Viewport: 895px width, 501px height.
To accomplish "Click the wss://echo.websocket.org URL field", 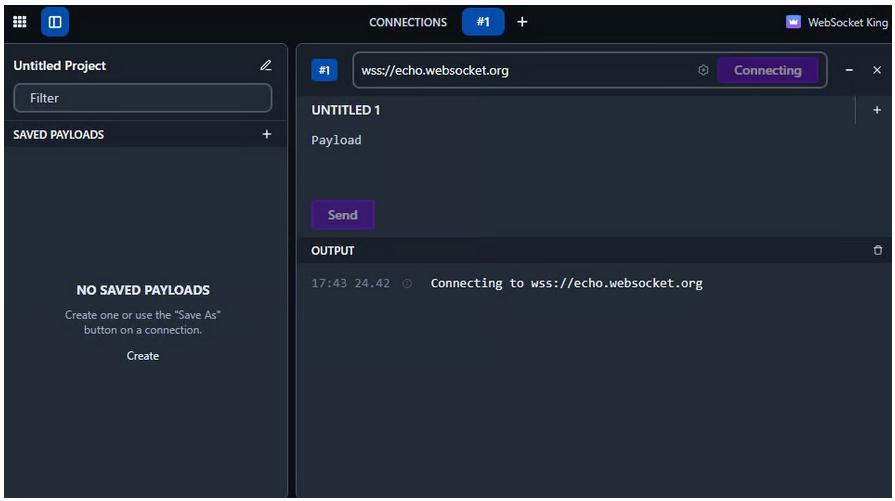I will tap(520, 71).
